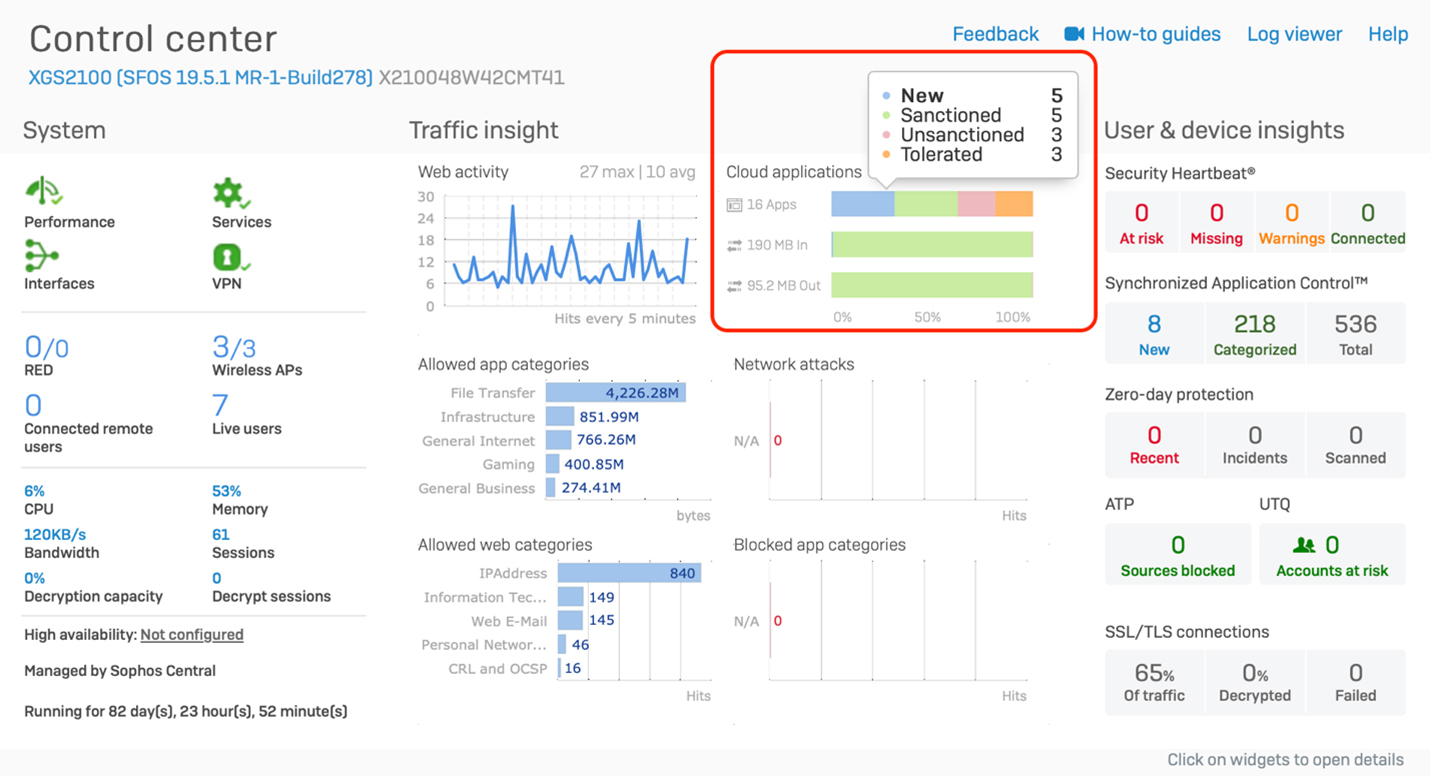Open the Synchronized Application Control New tile
The width and height of the screenshot is (1430, 776).
pos(1154,333)
